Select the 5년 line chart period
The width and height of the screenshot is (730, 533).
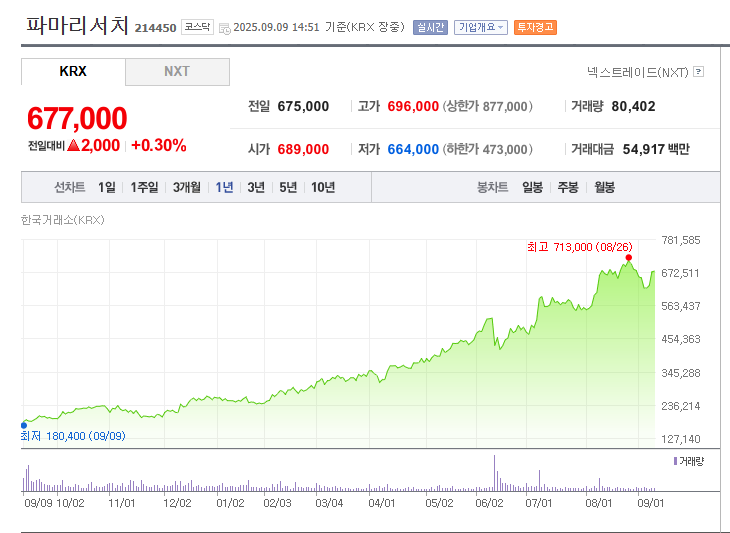288,187
